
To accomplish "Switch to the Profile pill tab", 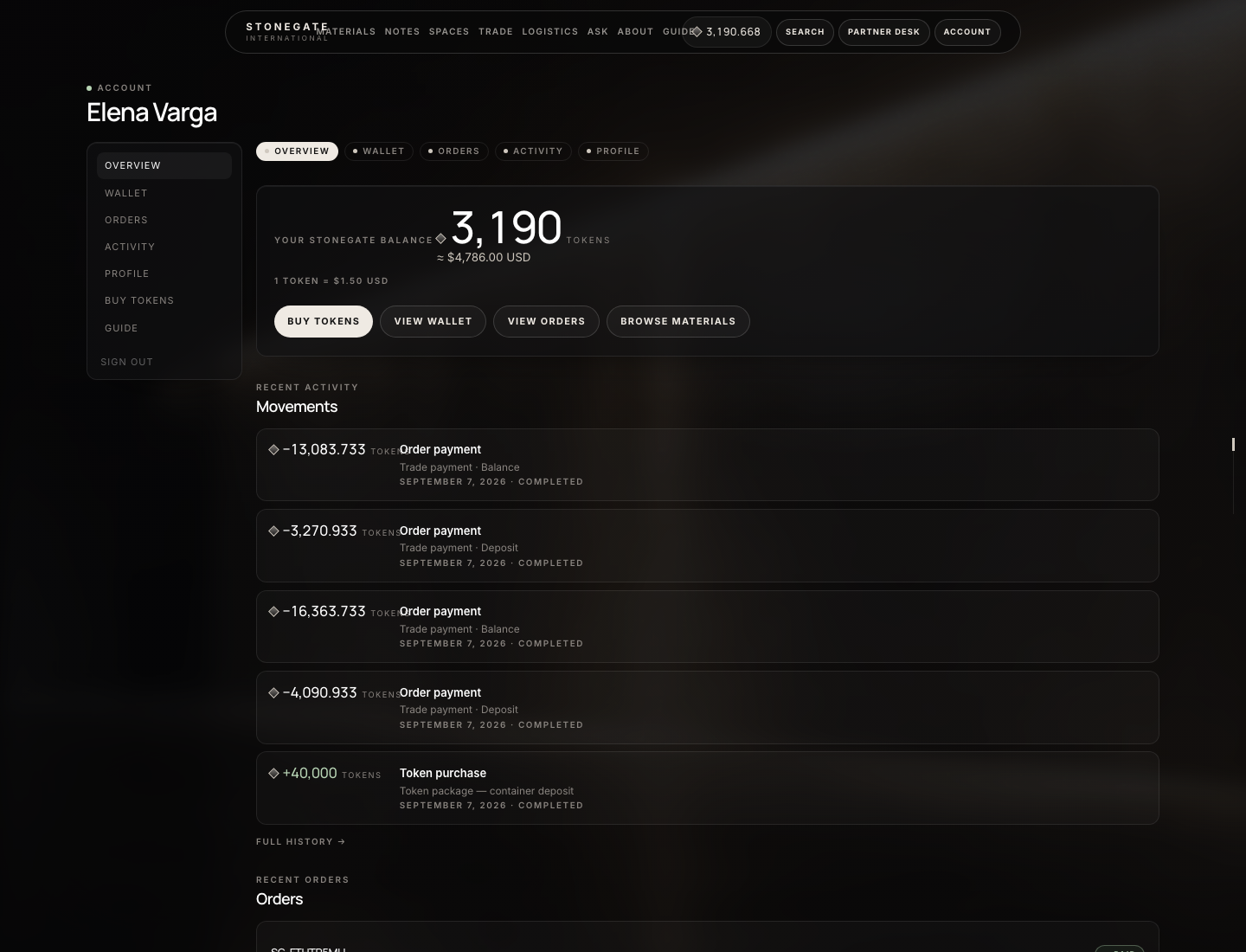I will point(613,151).
